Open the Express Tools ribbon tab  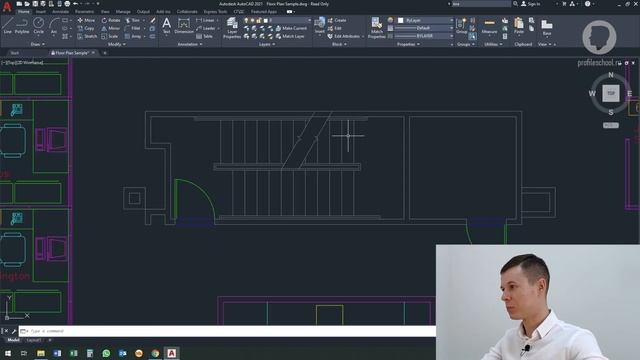click(x=215, y=11)
